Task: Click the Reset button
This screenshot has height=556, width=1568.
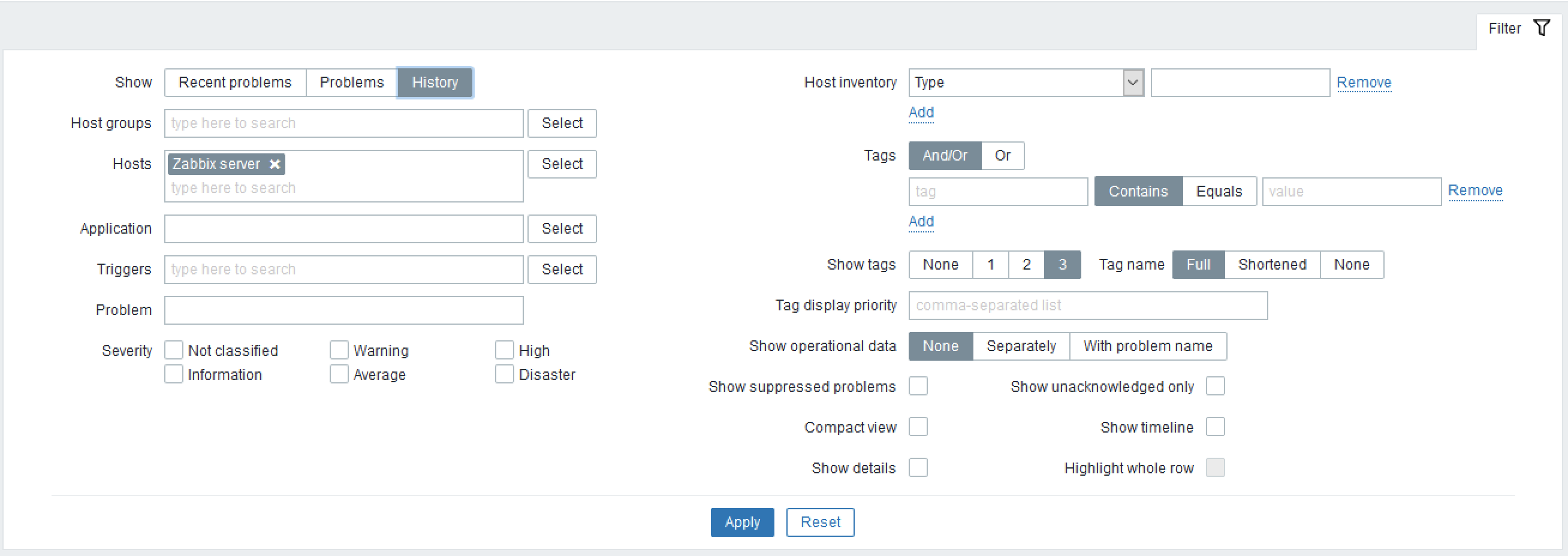Action: tap(819, 522)
